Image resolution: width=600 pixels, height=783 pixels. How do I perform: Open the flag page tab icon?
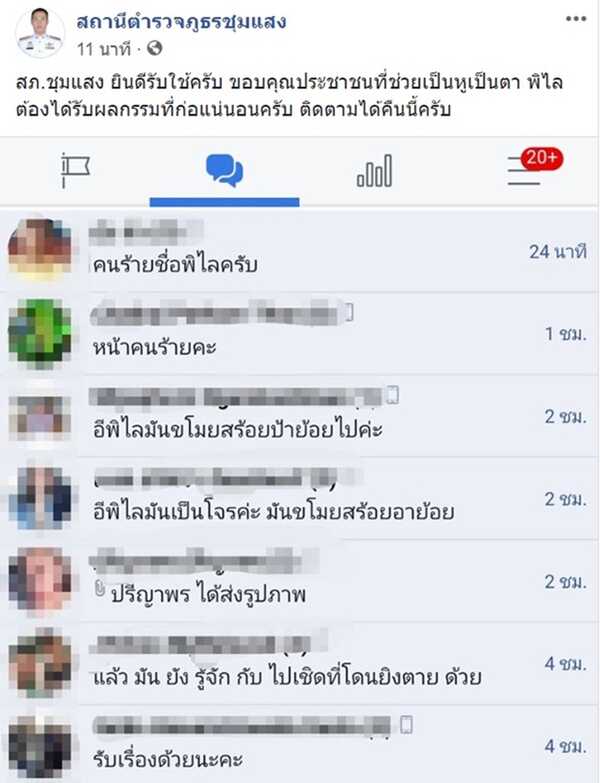tap(75, 170)
